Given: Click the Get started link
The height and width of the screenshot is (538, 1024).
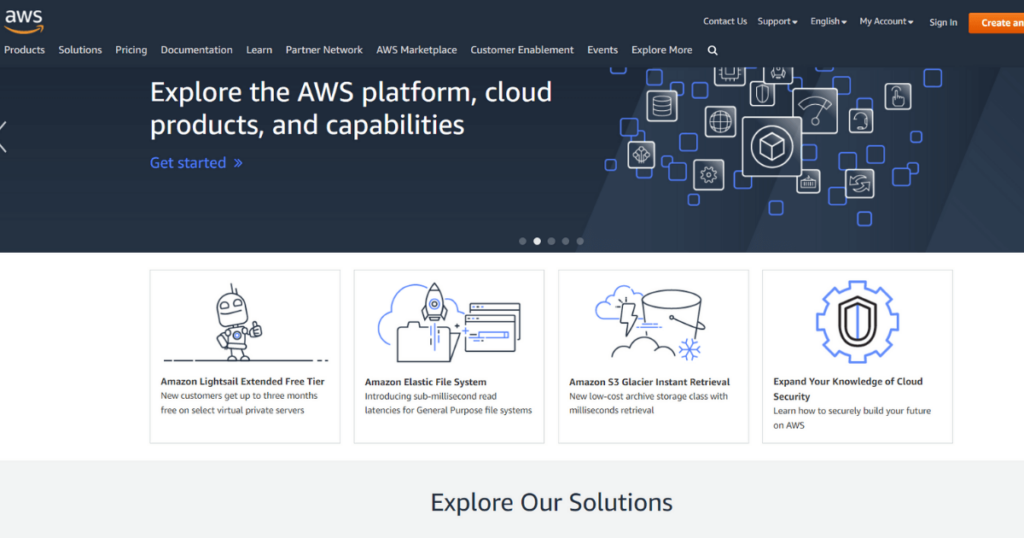Looking at the screenshot, I should 196,163.
